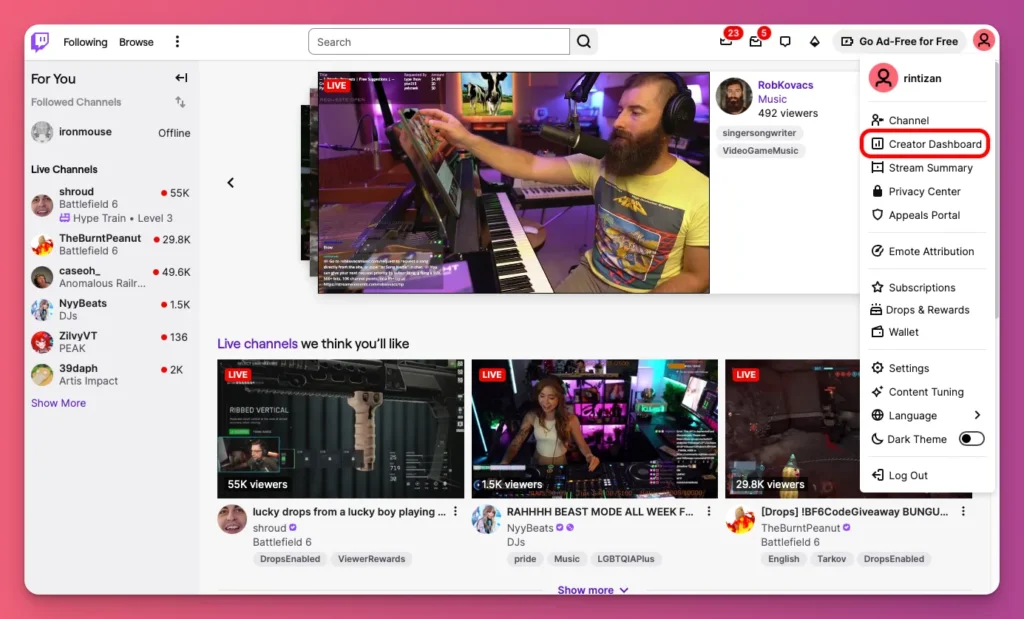
Task: Open NyyBeats 1.5K viewers stream thumbnail
Action: pyautogui.click(x=594, y=428)
